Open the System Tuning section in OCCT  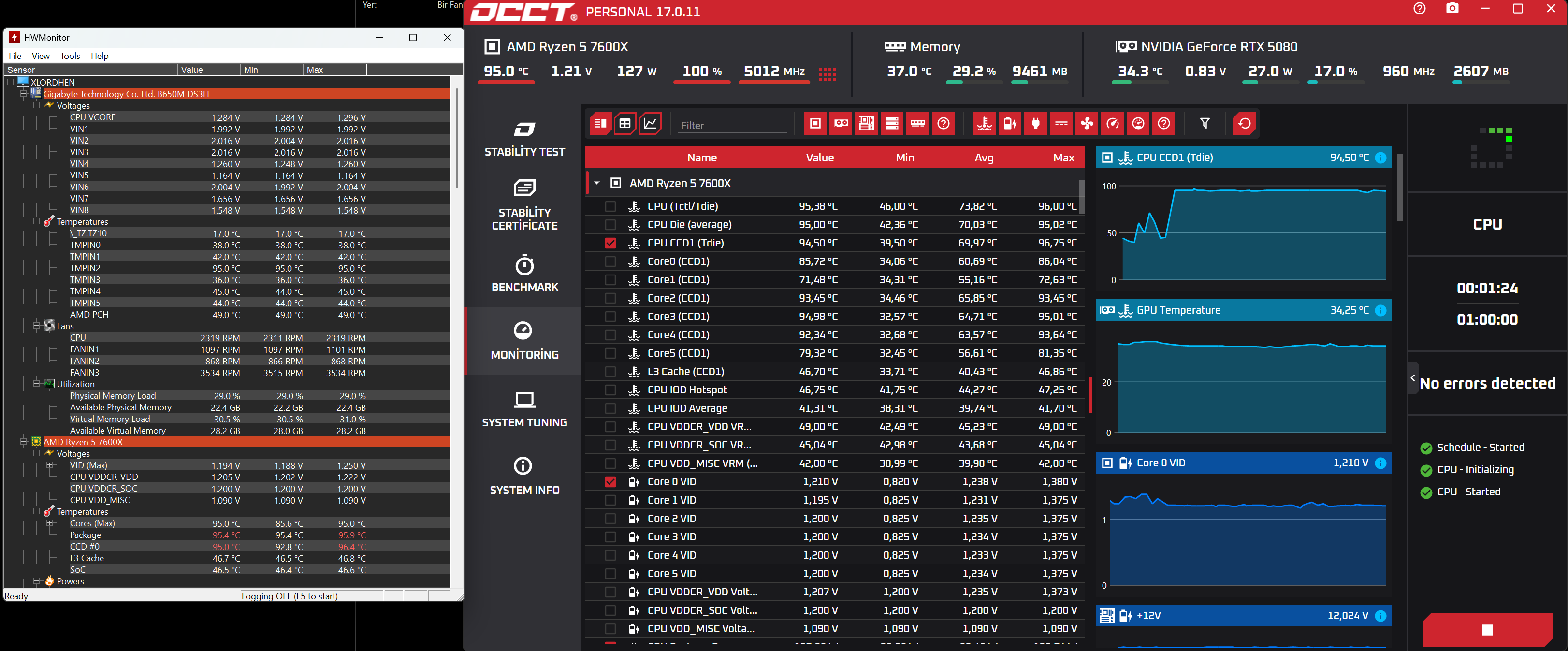tap(525, 409)
